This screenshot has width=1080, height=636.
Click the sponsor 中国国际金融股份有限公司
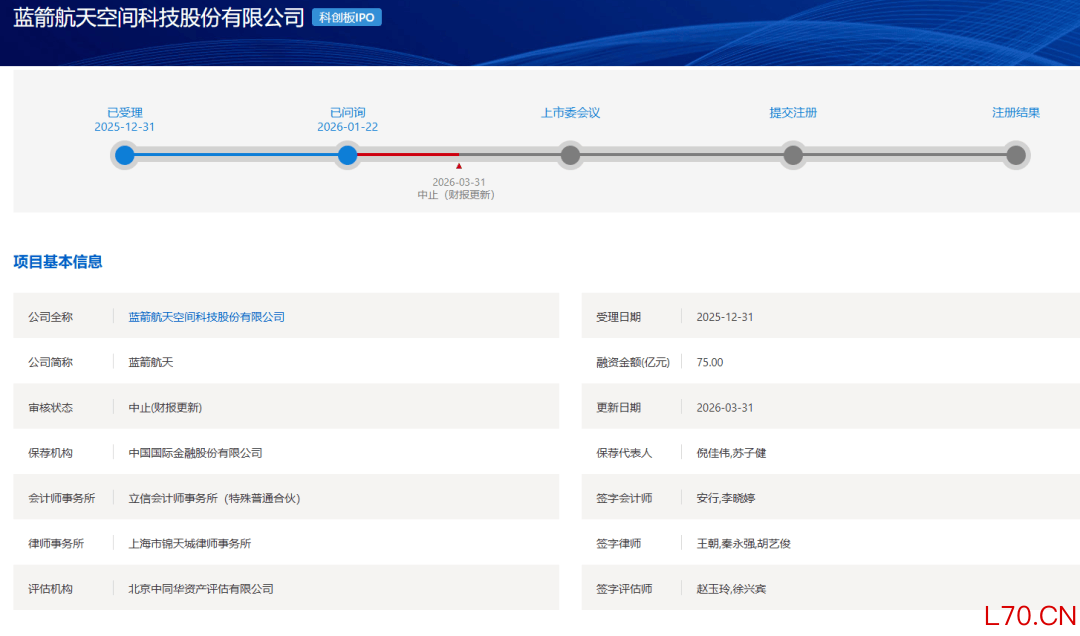pos(196,453)
